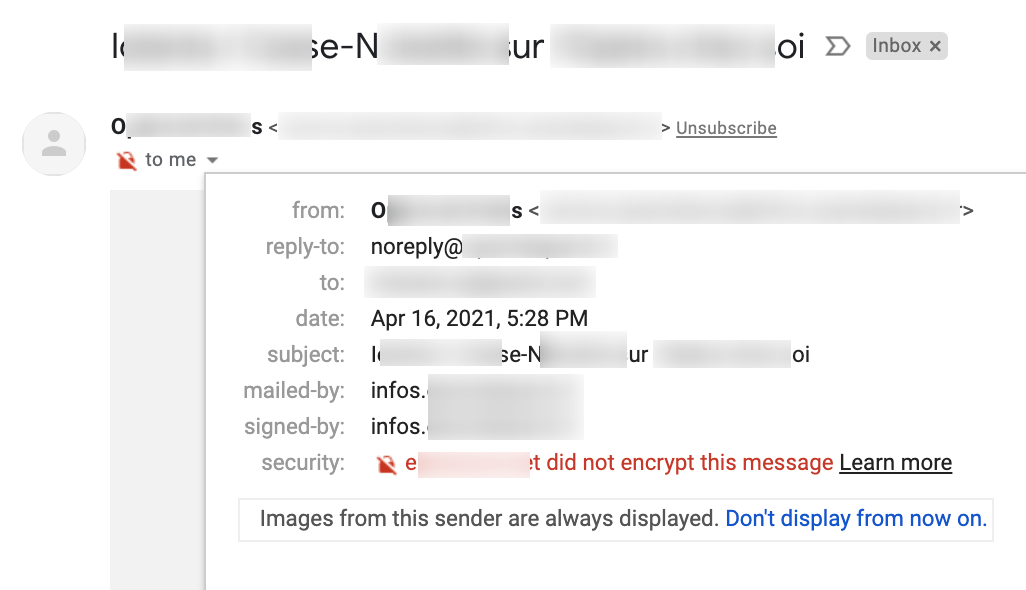The width and height of the screenshot is (1026, 590).
Task: Click the email subject heading at top
Action: [x=458, y=46]
